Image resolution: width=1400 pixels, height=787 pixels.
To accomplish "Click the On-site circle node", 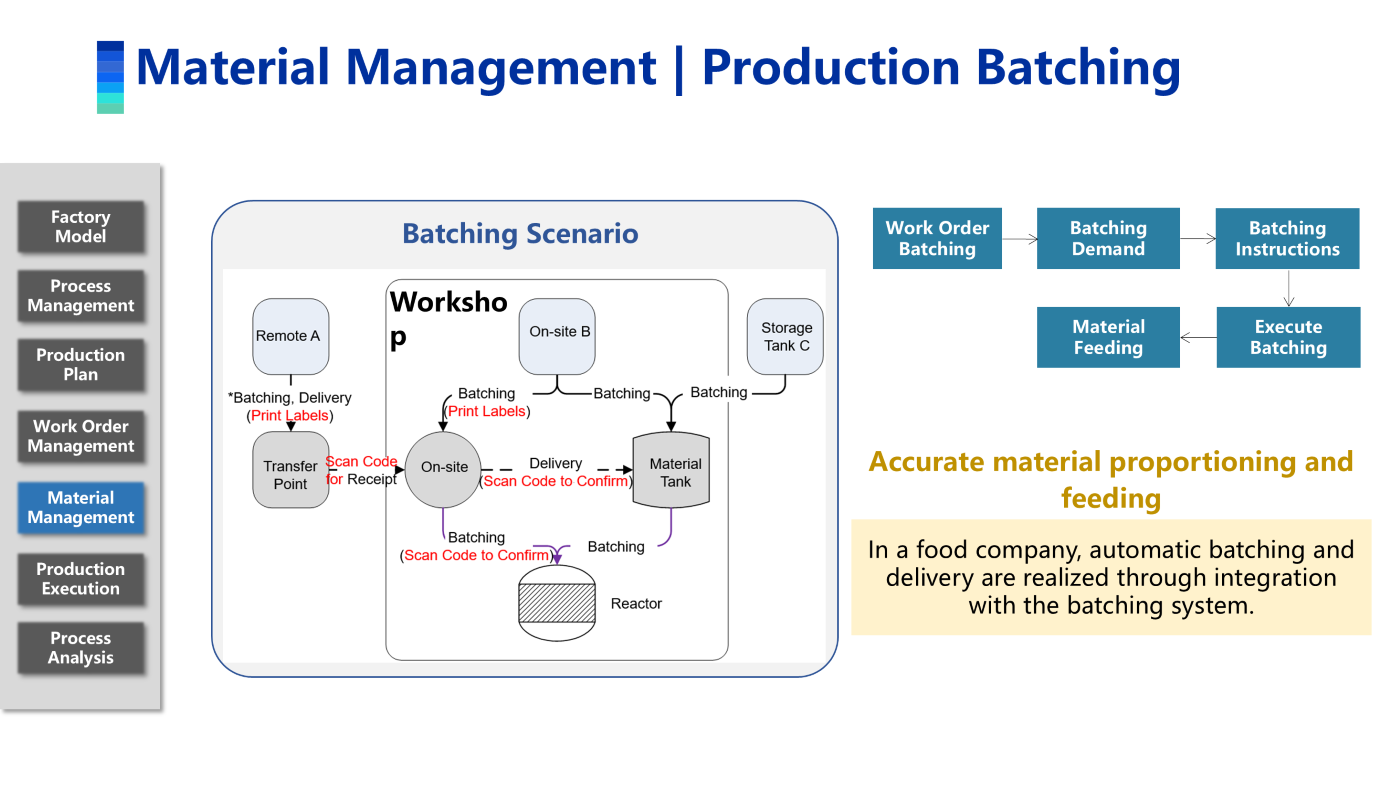I will coord(444,468).
